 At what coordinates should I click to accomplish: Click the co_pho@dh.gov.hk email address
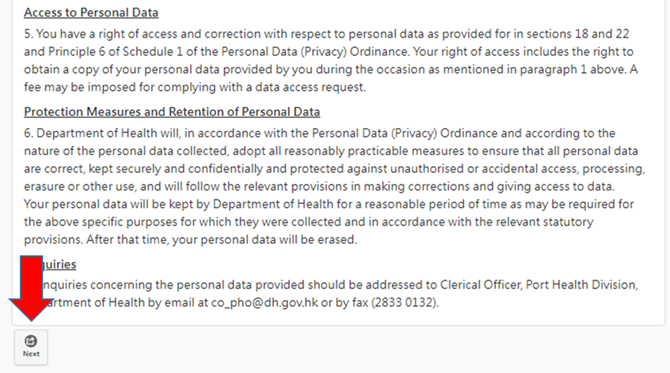[x=264, y=303]
